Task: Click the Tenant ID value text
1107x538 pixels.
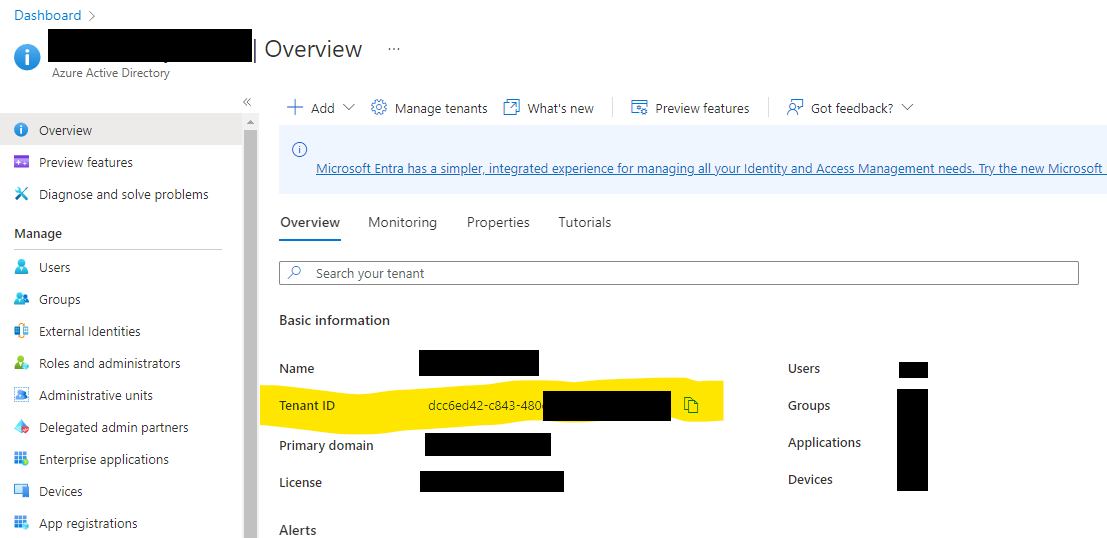Action: [x=485, y=405]
